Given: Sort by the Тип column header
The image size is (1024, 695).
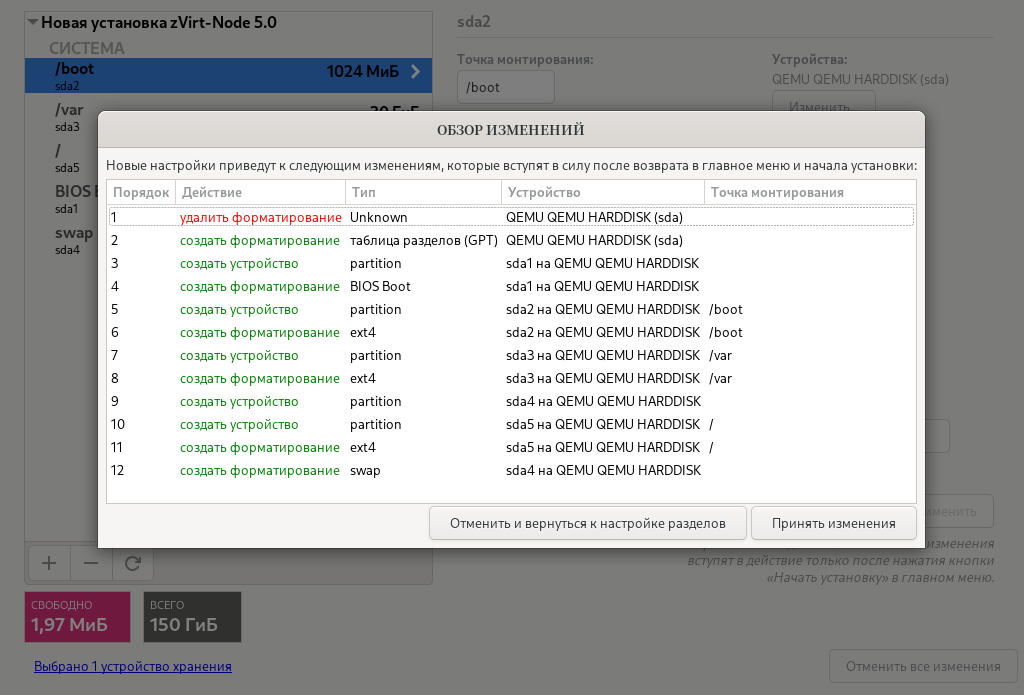Looking at the screenshot, I should coord(423,193).
